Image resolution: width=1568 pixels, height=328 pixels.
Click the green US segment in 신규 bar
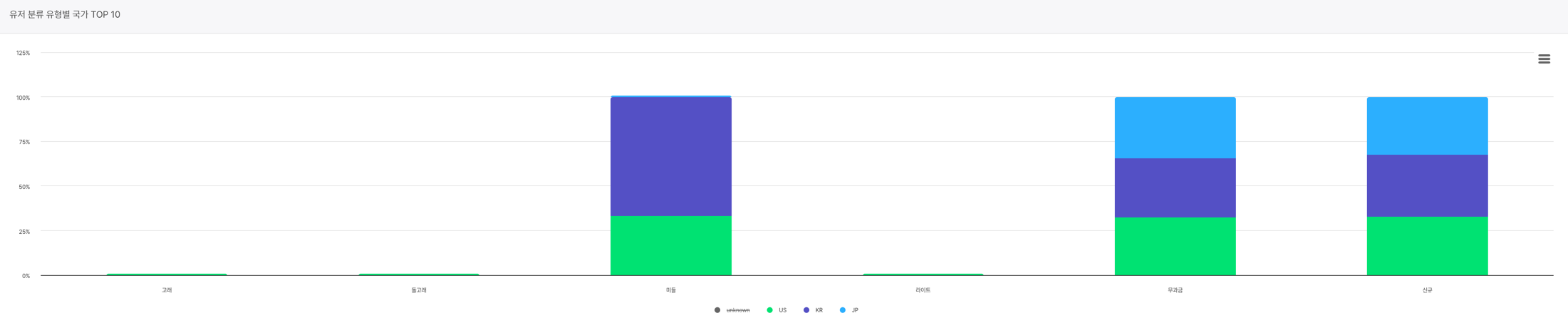pyautogui.click(x=1427, y=245)
